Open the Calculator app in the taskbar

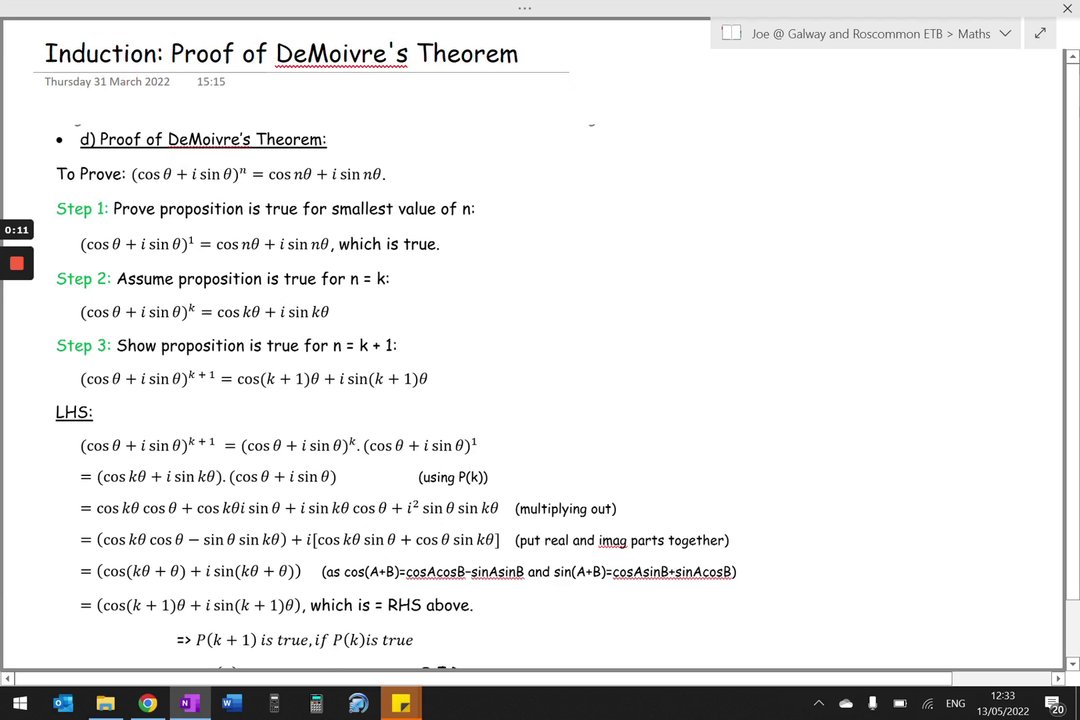click(316, 703)
